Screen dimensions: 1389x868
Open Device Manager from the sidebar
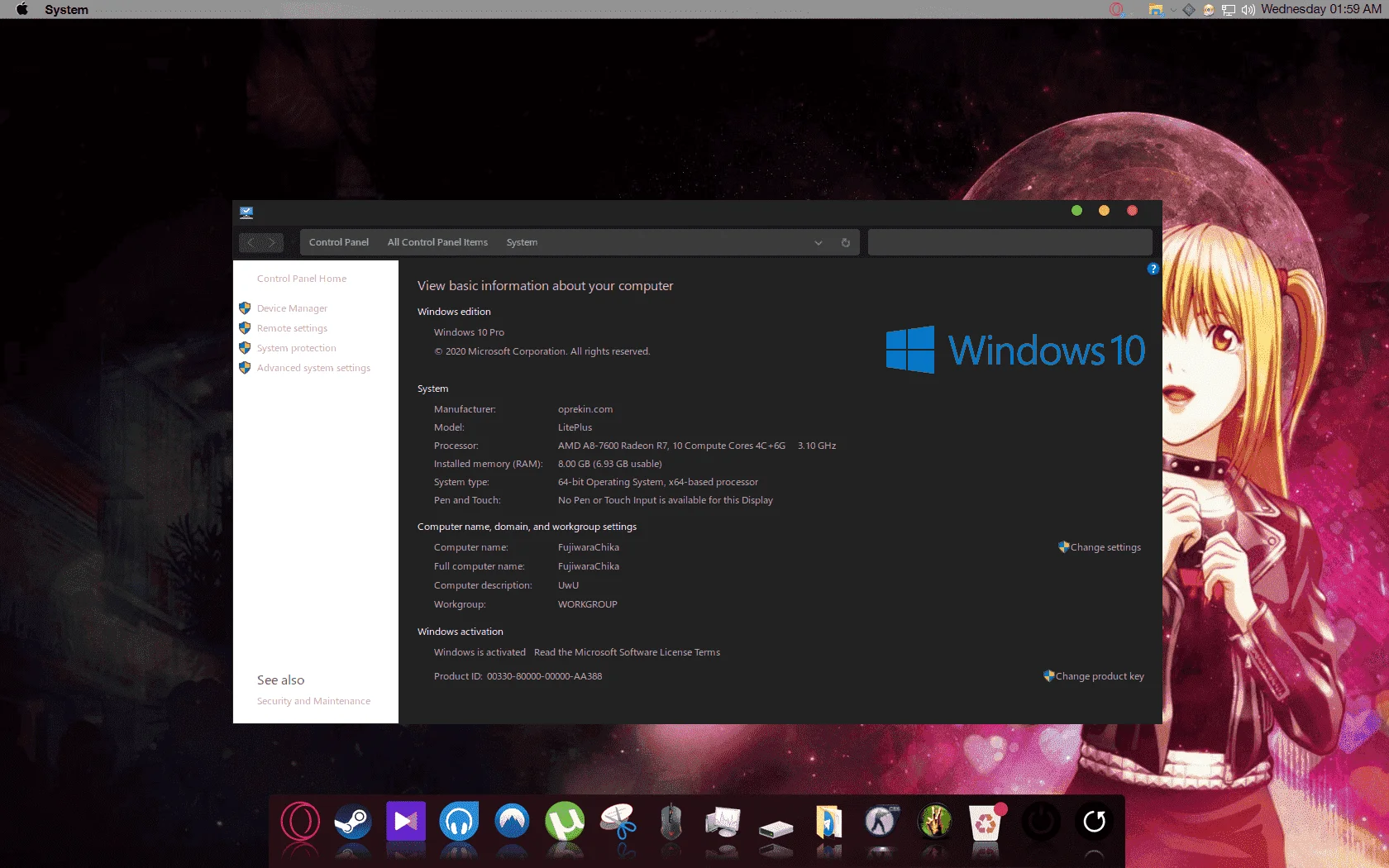coord(292,308)
